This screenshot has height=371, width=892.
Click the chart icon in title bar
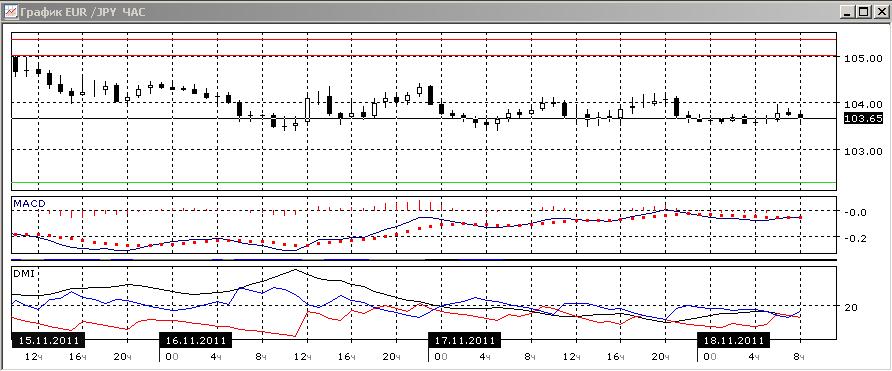click(x=10, y=11)
